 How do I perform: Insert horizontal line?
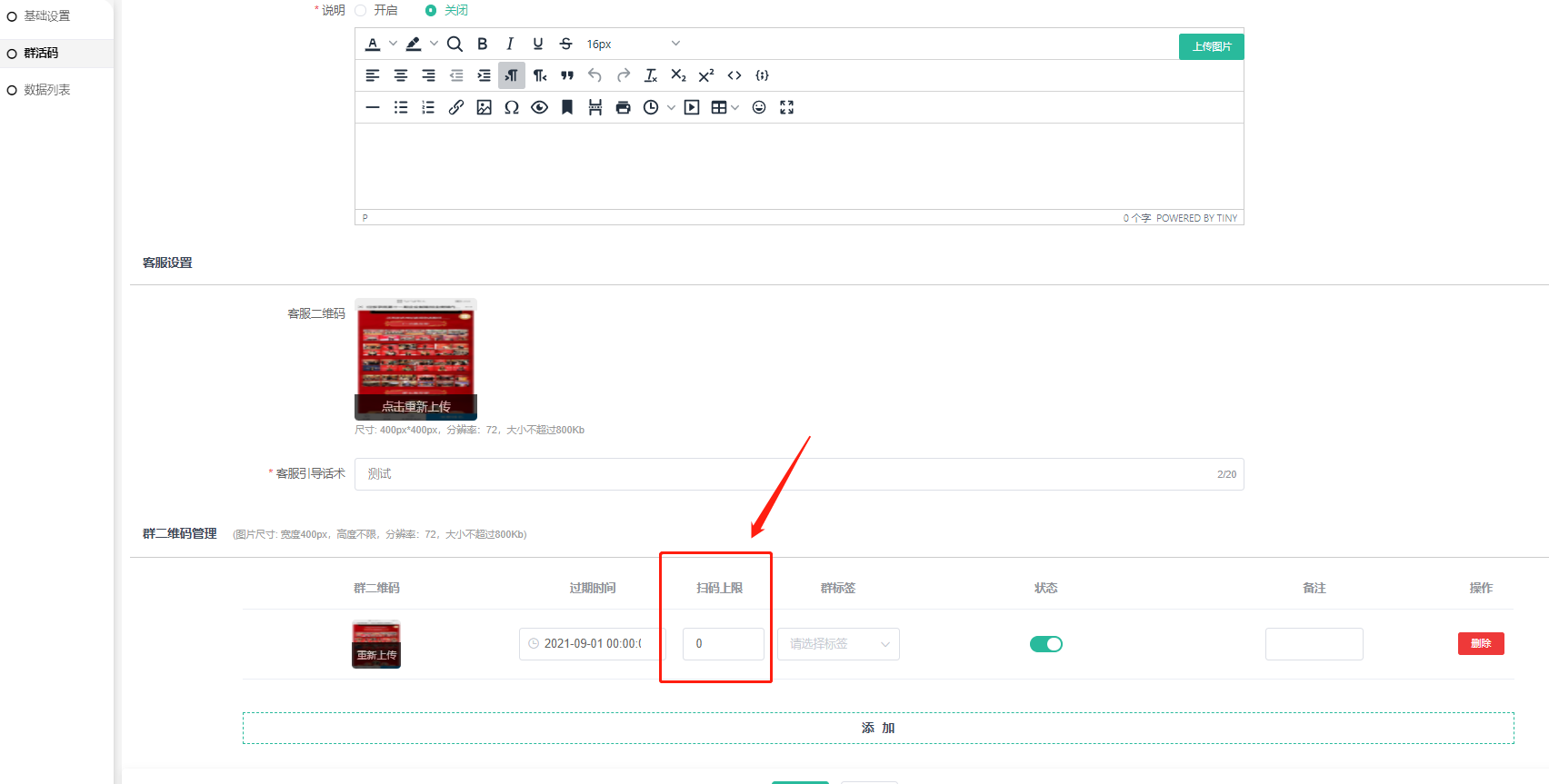pyautogui.click(x=373, y=107)
